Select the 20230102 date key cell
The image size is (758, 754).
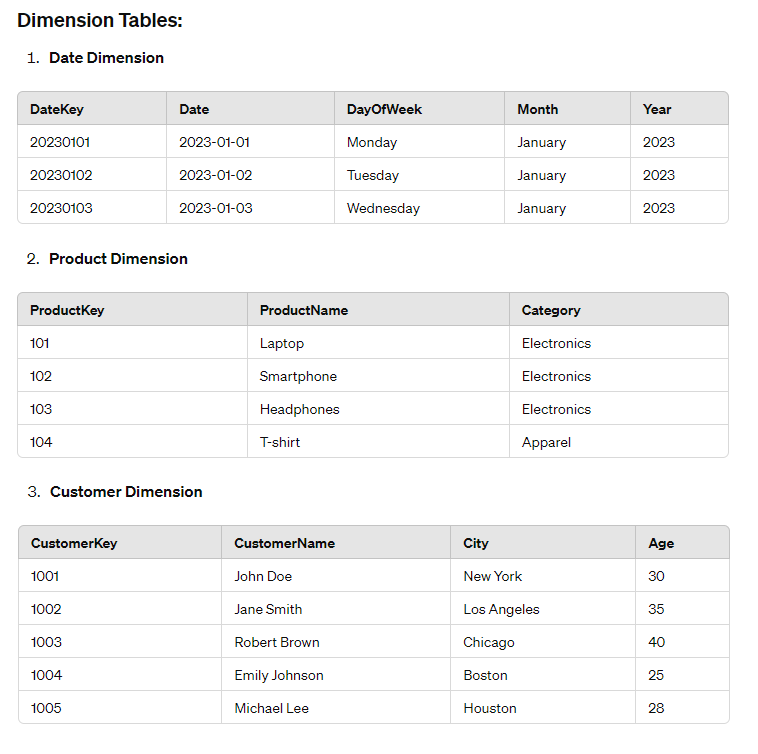(x=61, y=175)
